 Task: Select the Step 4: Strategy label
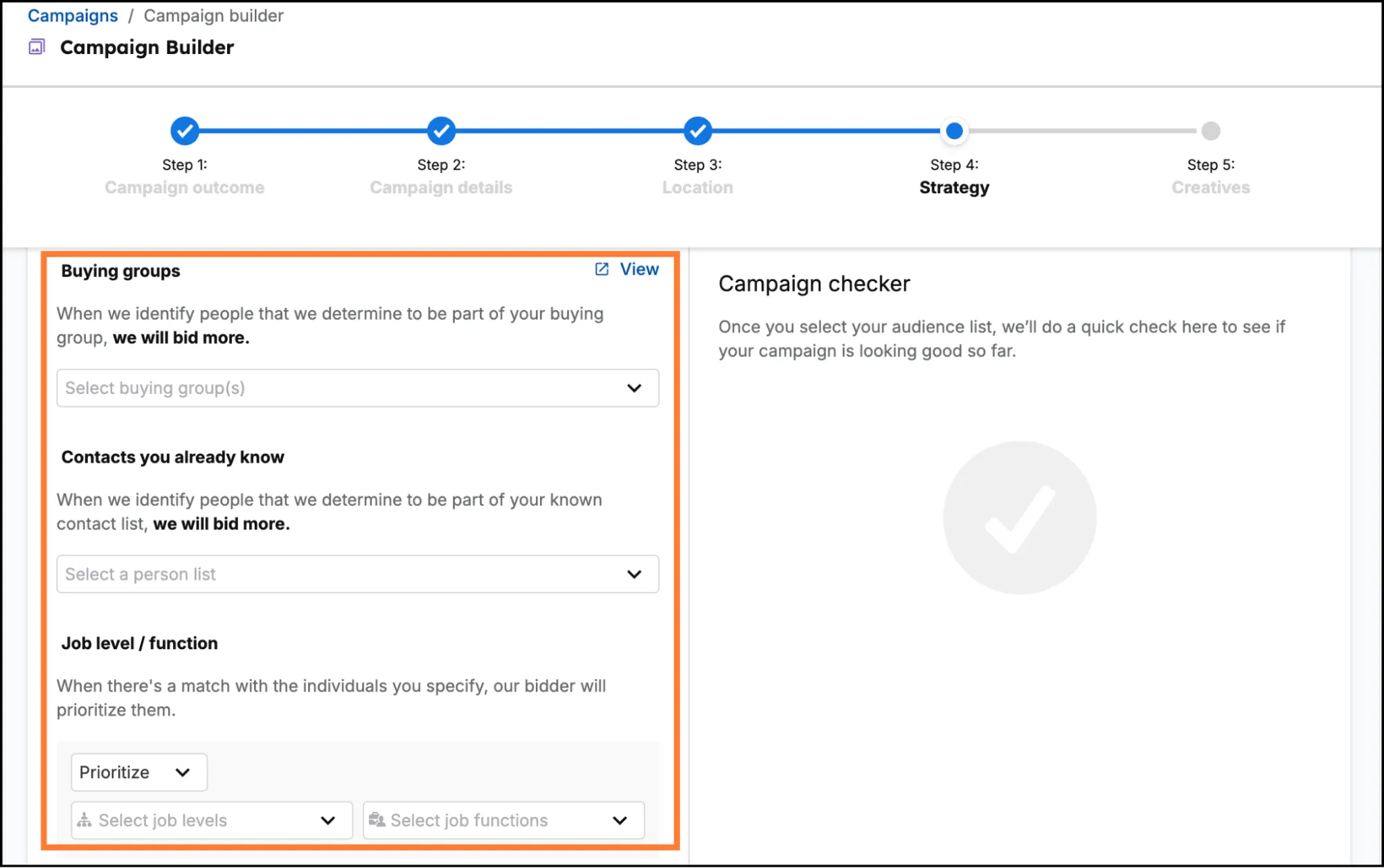pyautogui.click(x=954, y=177)
